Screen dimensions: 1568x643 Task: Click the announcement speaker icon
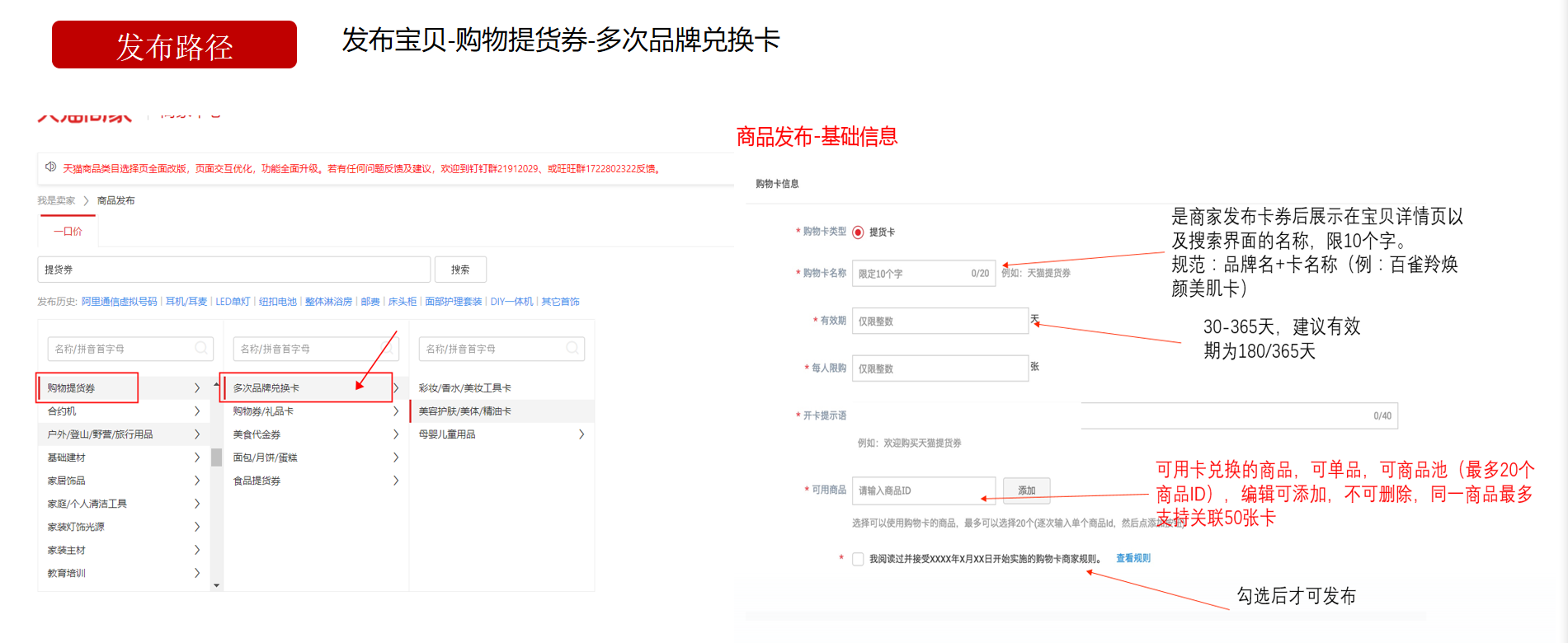pos(50,167)
